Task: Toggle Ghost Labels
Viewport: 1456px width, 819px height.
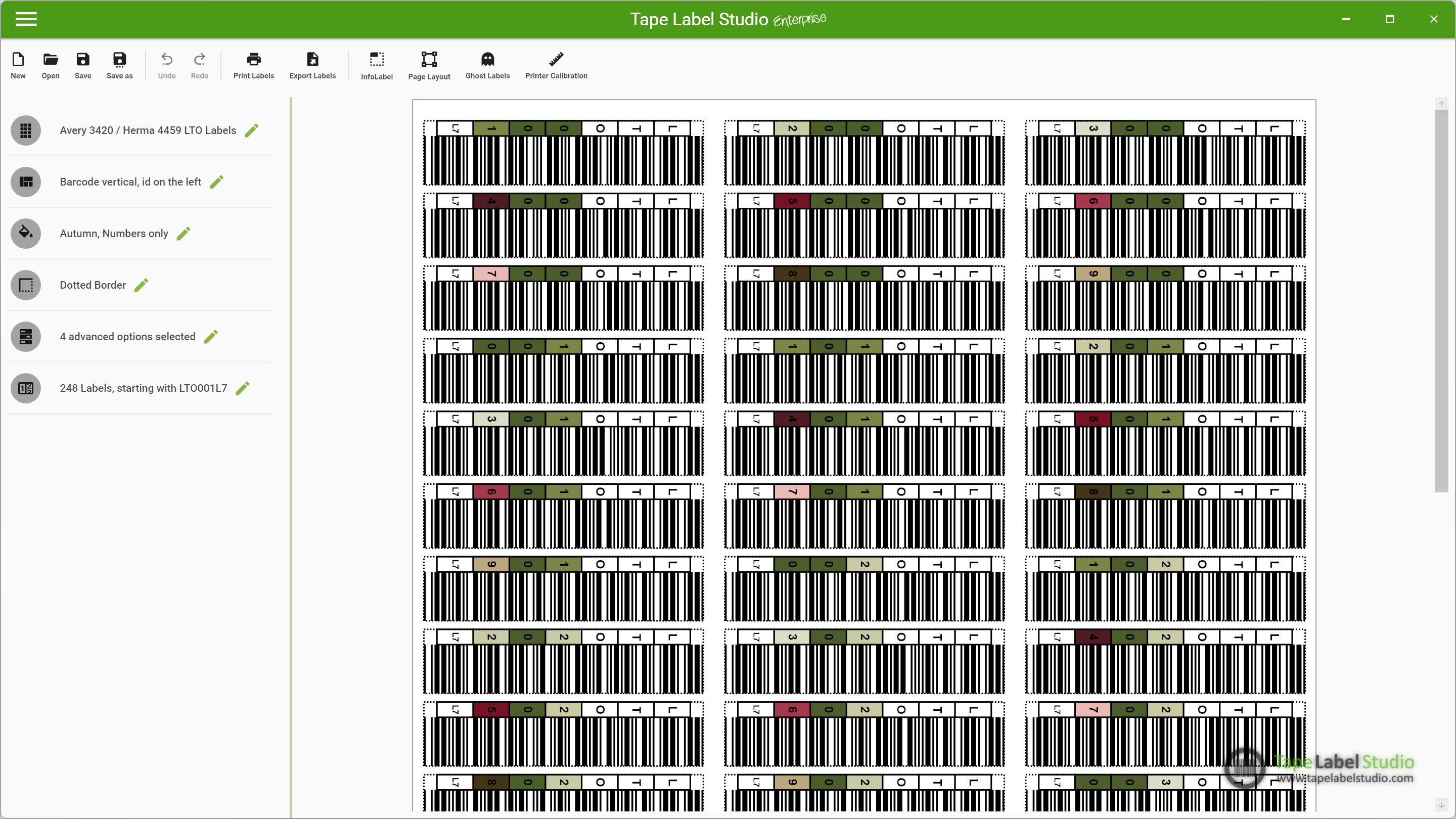Action: (x=487, y=65)
